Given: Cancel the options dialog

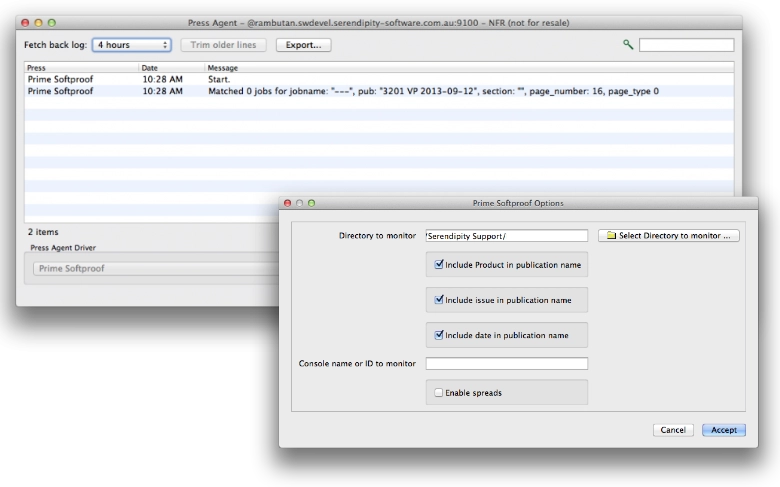Looking at the screenshot, I should (673, 430).
